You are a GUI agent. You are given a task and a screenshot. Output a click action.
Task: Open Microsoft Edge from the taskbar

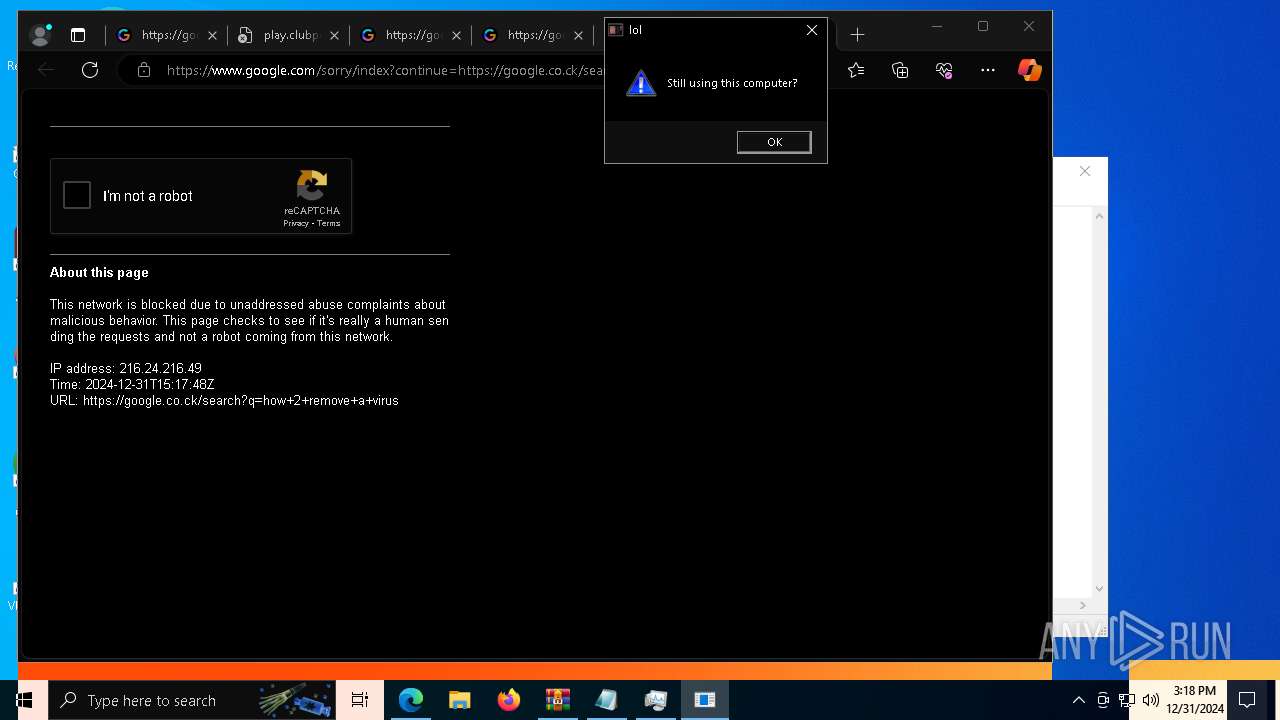point(411,700)
